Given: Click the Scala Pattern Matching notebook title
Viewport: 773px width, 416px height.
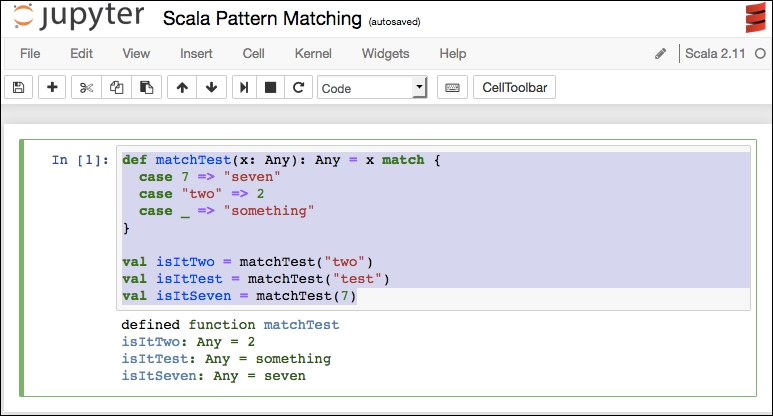Looking at the screenshot, I should pyautogui.click(x=262, y=19).
